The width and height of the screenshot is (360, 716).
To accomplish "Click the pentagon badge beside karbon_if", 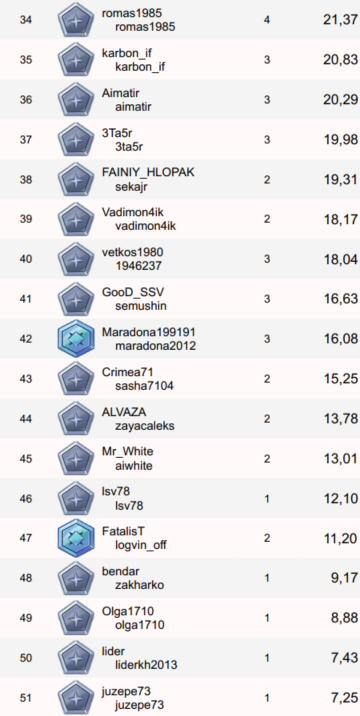I will point(76,60).
